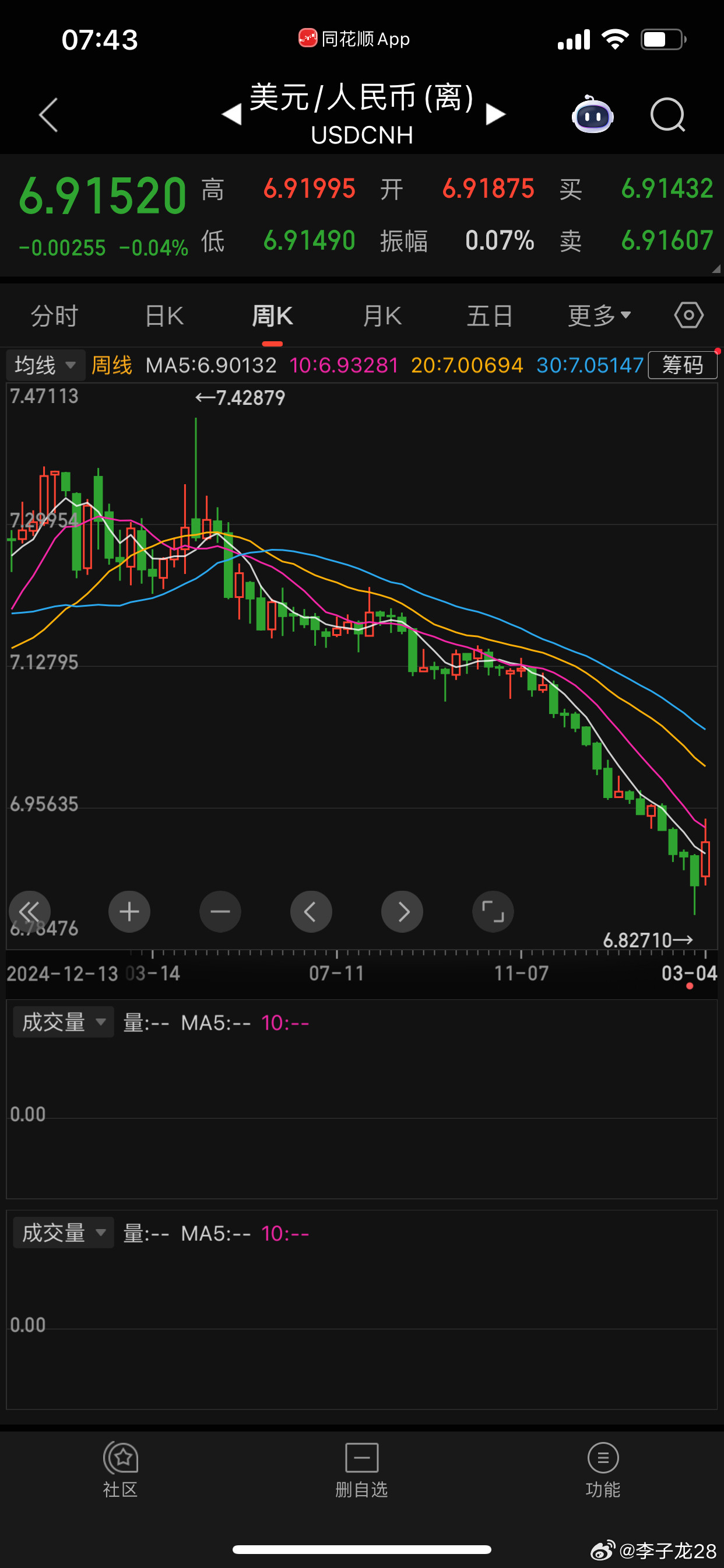Screen dimensions: 724x1568
Task: Tap the MA30 7.05147 label
Action: tap(590, 365)
